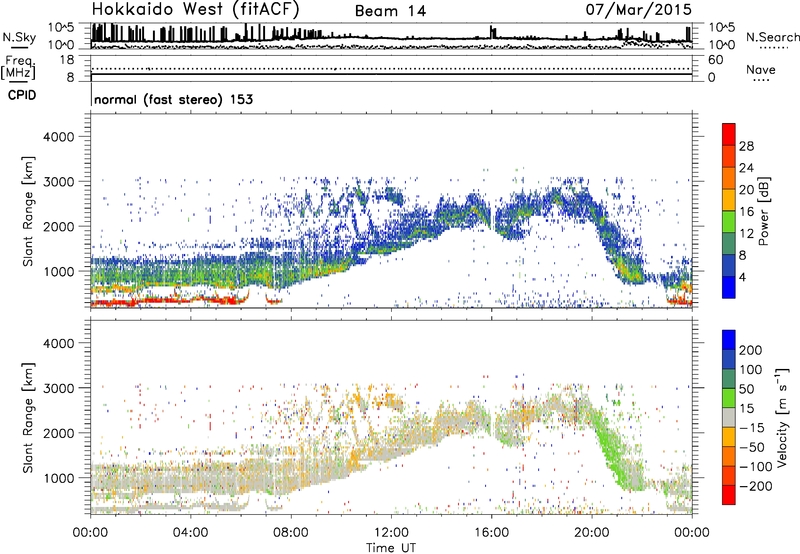Click the date 07/Mar/2015
800x554 pixels.
638,9
